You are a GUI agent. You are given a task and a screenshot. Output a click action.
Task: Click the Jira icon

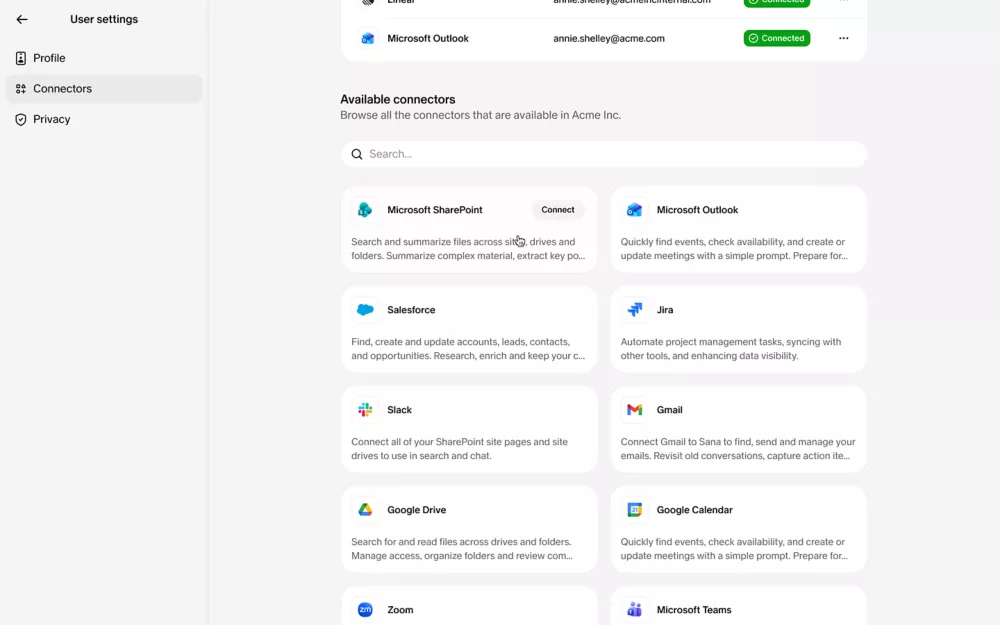pyautogui.click(x=635, y=310)
